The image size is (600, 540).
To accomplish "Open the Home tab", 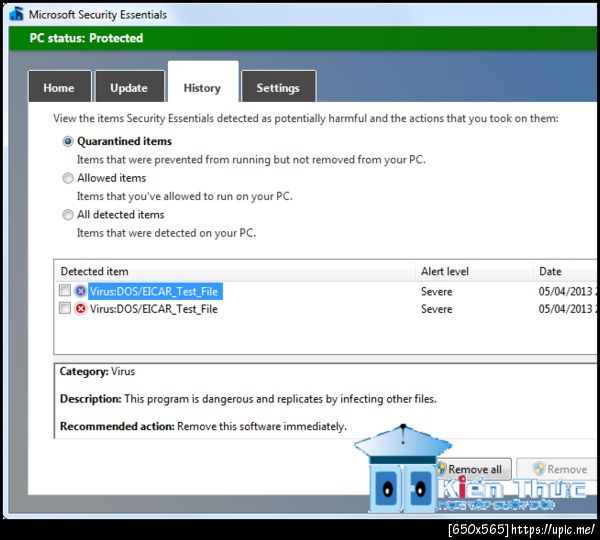I will pyautogui.click(x=60, y=86).
